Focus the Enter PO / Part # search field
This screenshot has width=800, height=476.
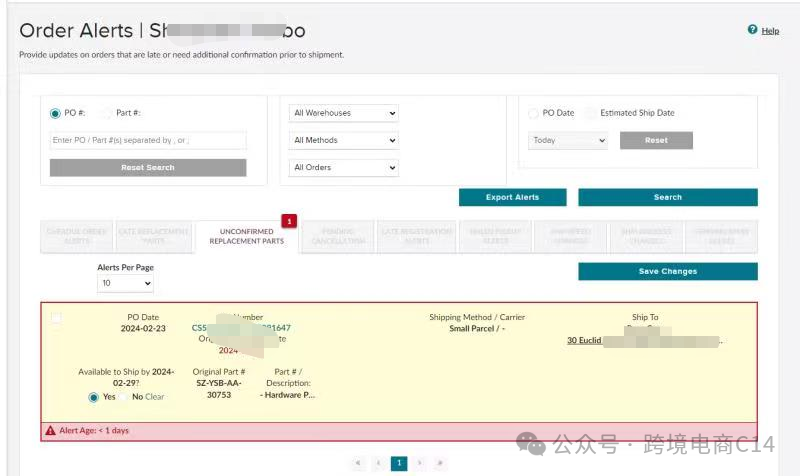coord(148,140)
